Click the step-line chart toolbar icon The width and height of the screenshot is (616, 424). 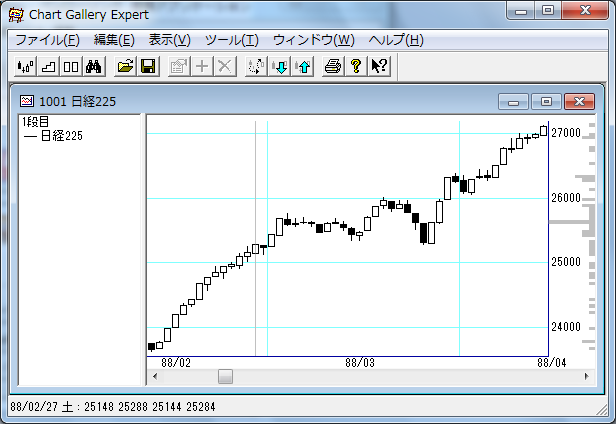(48, 66)
